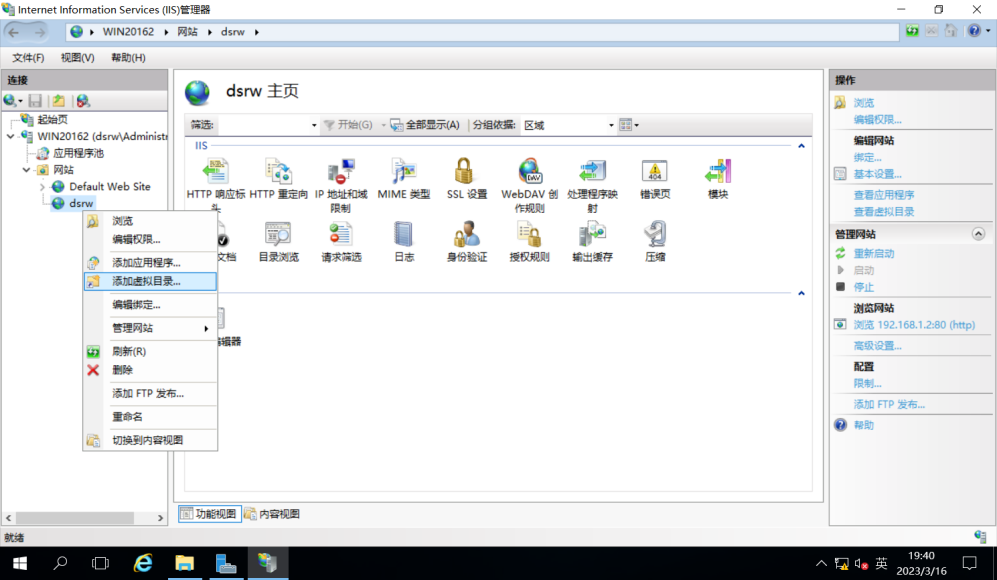This screenshot has width=997, height=580.
Task: Click the folder-up icon in connections toolbar
Action: [x=59, y=100]
